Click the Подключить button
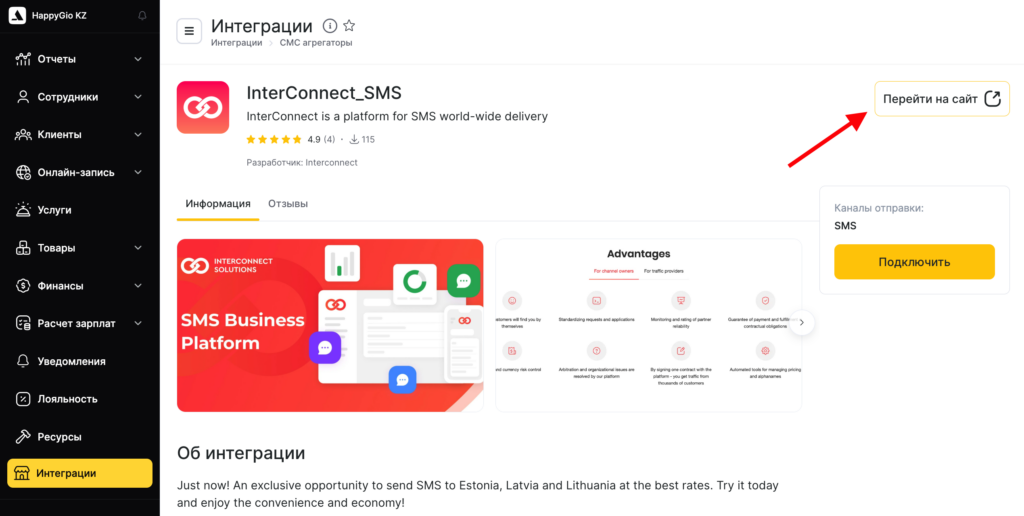The image size is (1024, 516). pos(914,262)
